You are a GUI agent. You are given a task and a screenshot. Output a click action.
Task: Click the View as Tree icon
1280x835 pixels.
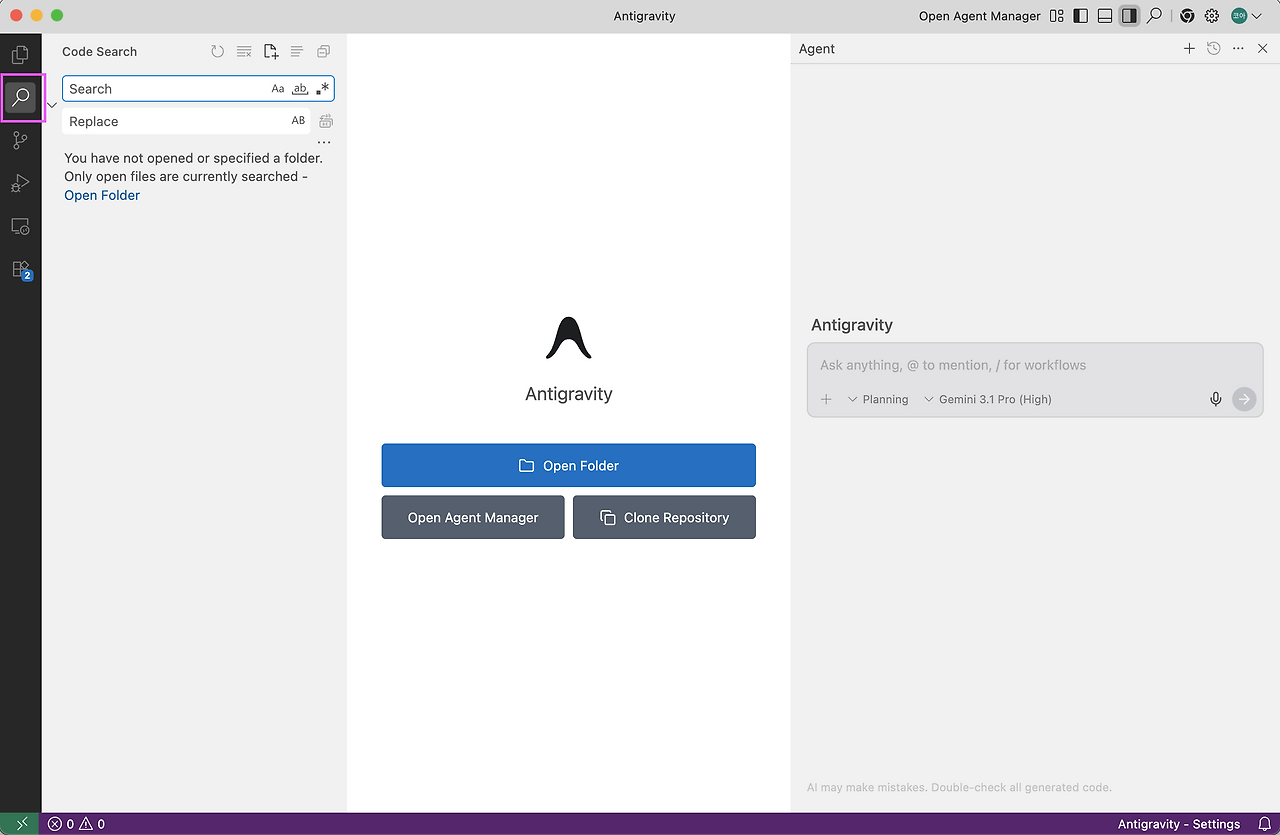297,51
